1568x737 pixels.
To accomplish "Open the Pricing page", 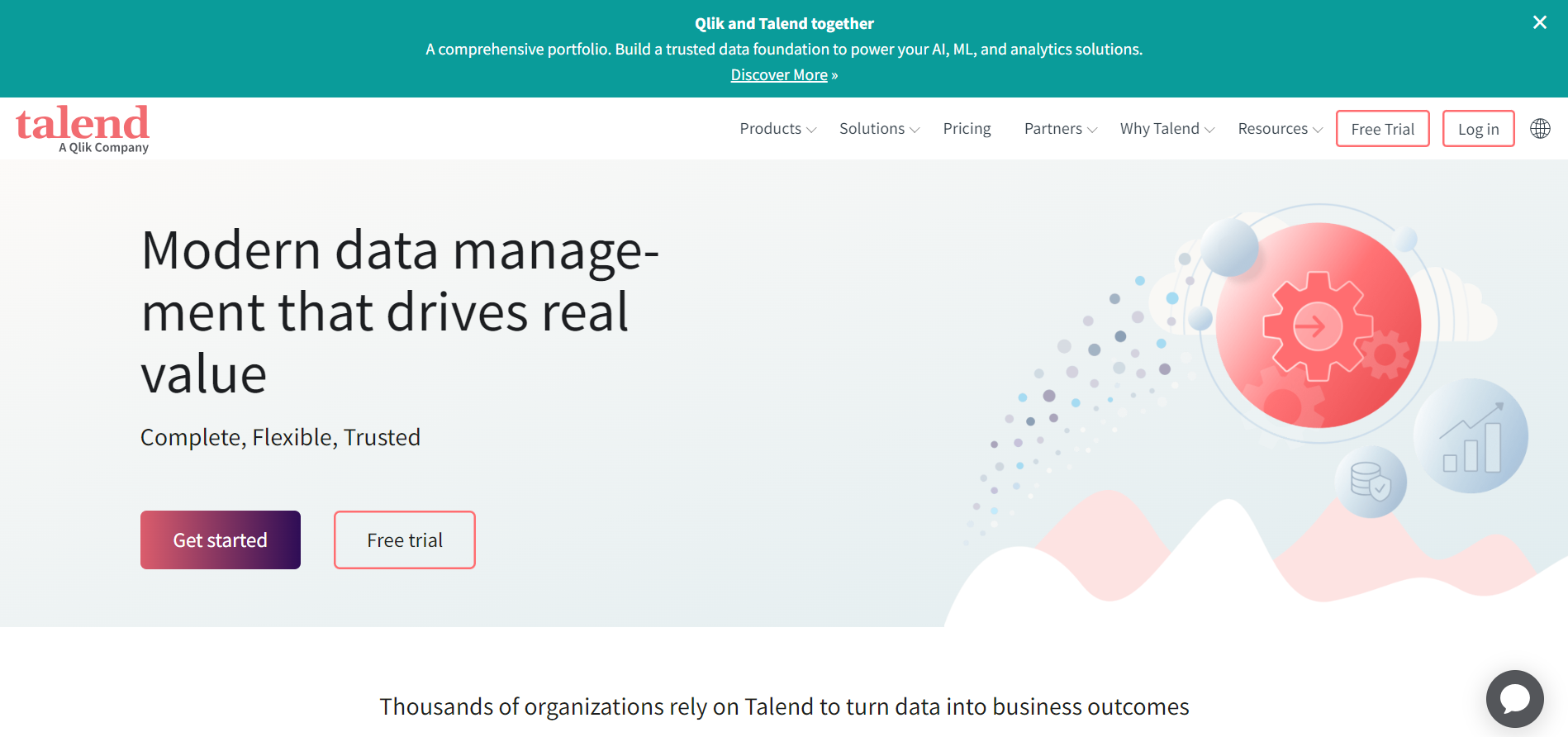I will 967,129.
